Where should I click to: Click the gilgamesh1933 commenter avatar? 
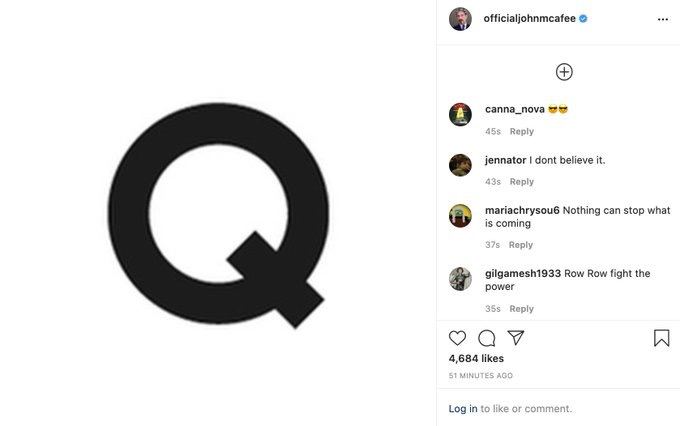point(460,279)
